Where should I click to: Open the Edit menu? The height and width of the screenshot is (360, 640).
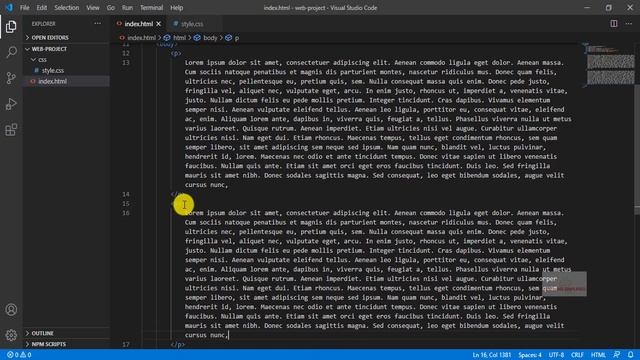[41, 8]
